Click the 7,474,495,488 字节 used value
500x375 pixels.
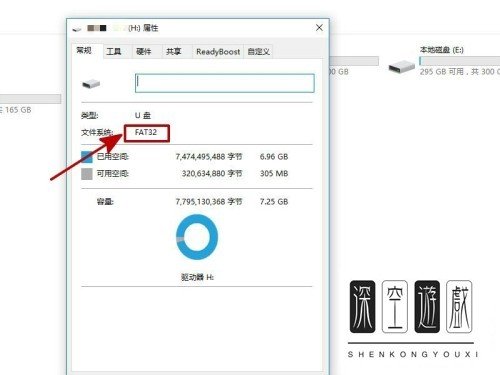click(x=209, y=156)
